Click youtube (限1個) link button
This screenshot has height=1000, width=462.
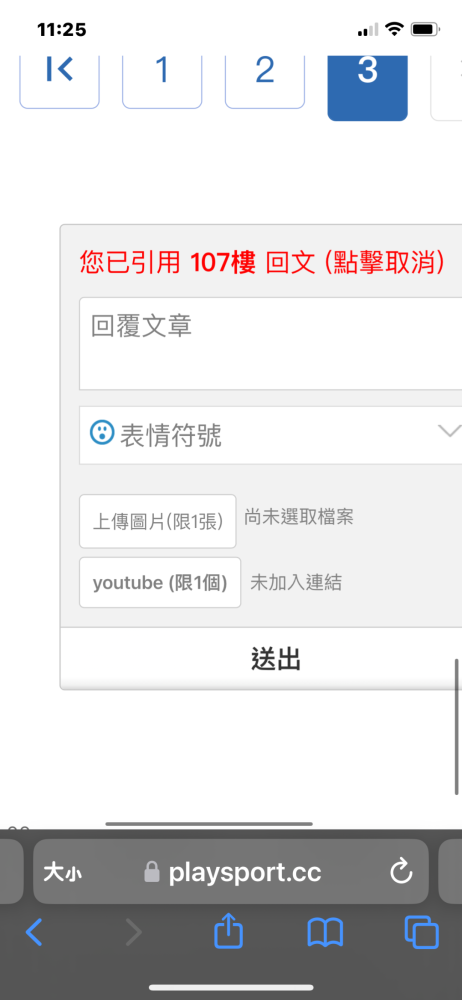point(160,582)
